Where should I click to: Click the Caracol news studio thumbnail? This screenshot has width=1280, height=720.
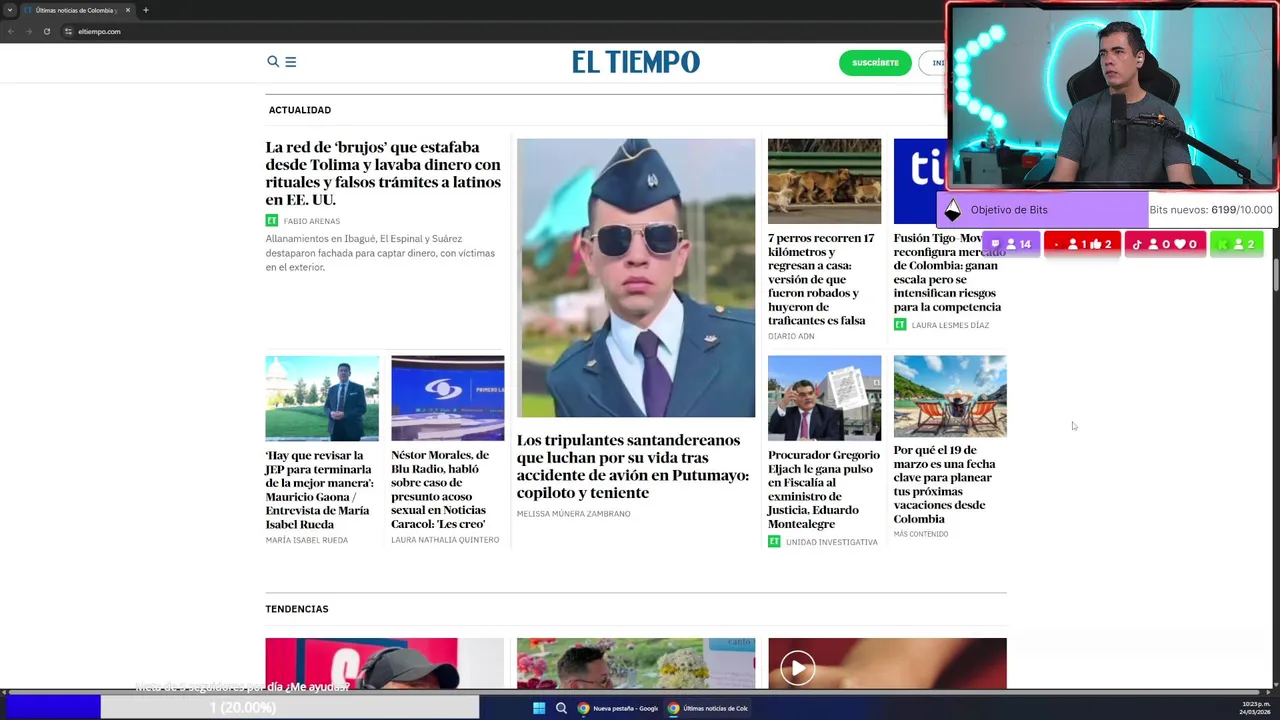[447, 398]
